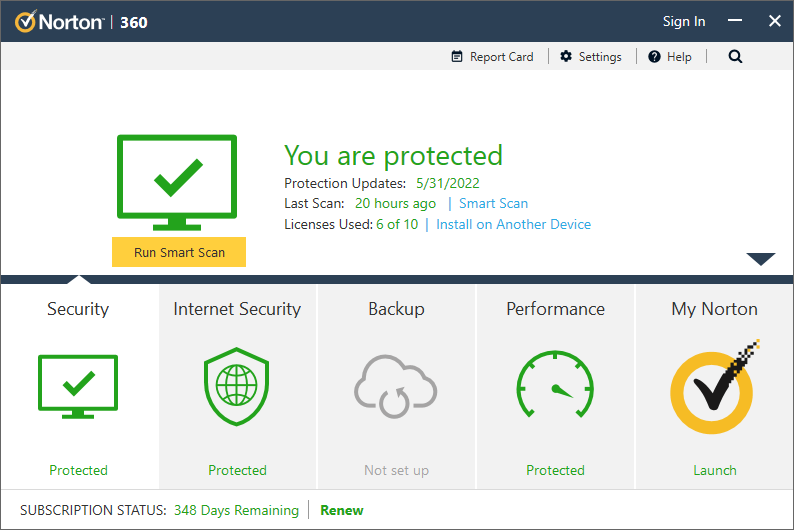The width and height of the screenshot is (794, 530).
Task: Switch to the Internet Security tab
Action: (x=237, y=309)
